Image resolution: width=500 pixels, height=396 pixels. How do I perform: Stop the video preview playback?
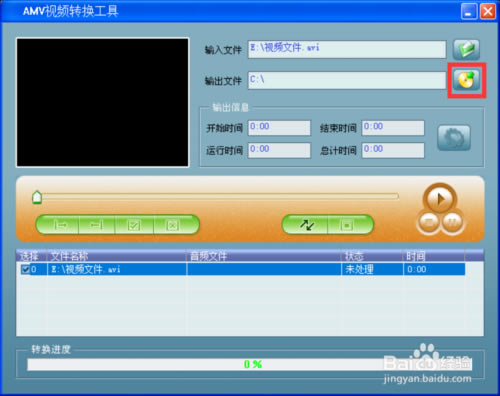point(429,222)
